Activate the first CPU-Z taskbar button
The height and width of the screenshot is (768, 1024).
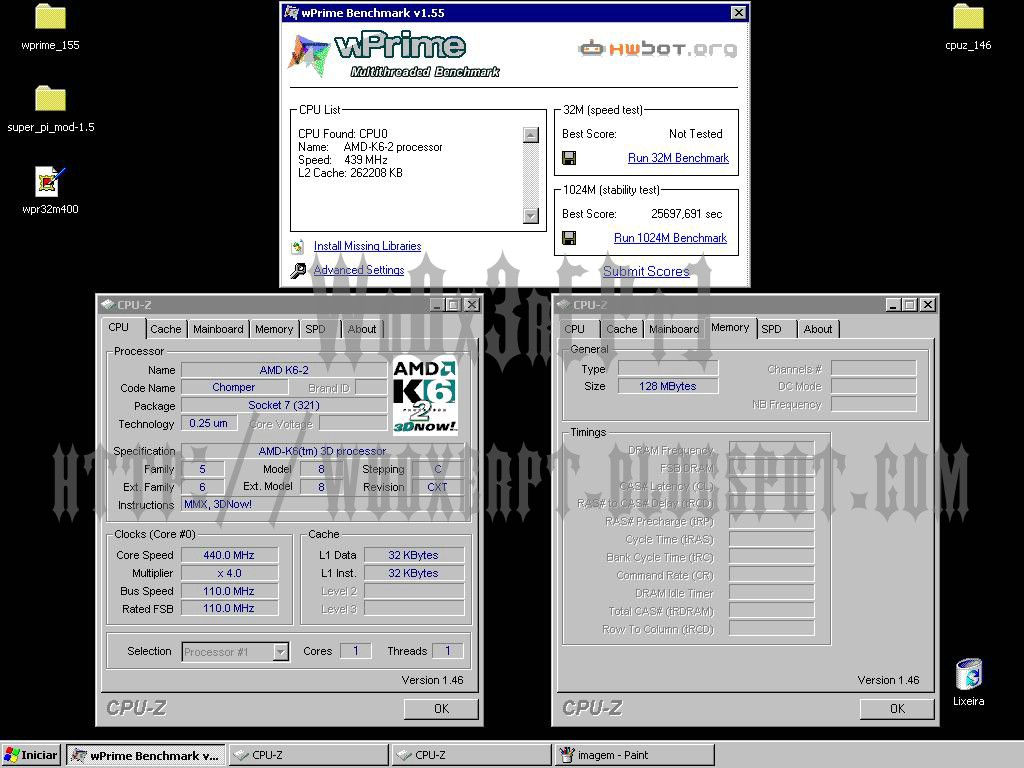coord(309,756)
